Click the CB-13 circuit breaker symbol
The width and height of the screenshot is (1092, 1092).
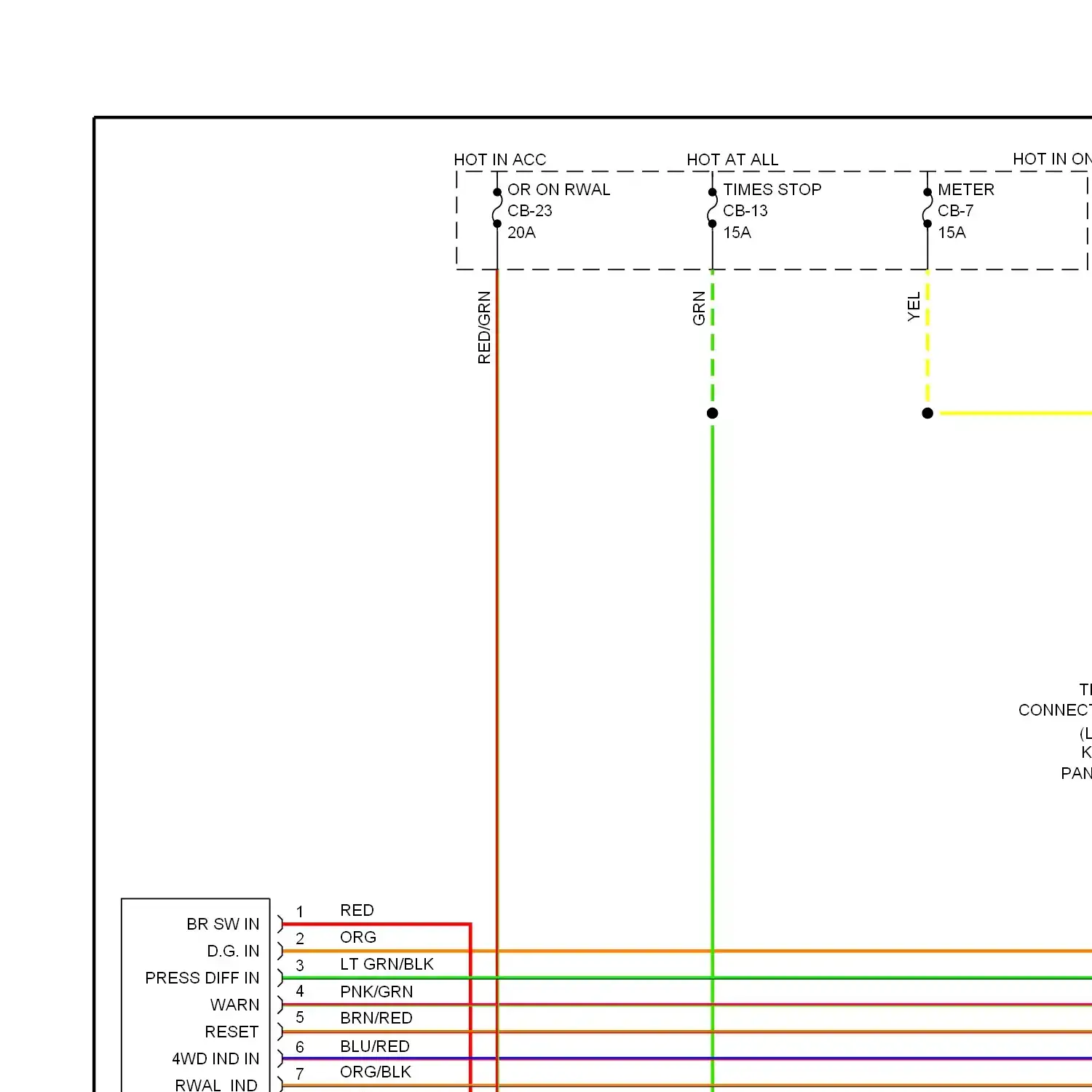tap(712, 208)
